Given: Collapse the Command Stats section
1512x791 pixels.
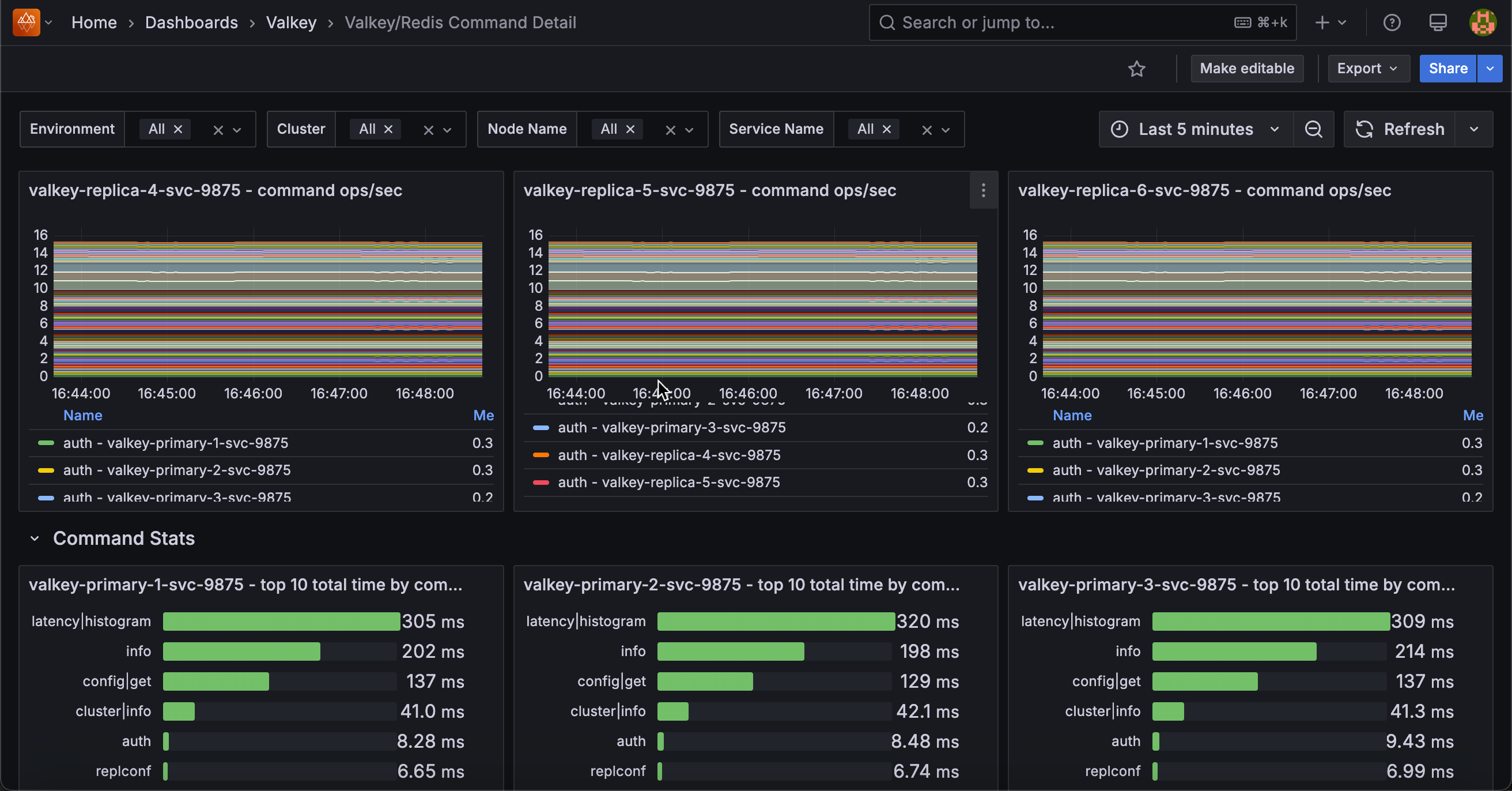Looking at the screenshot, I should (35, 538).
